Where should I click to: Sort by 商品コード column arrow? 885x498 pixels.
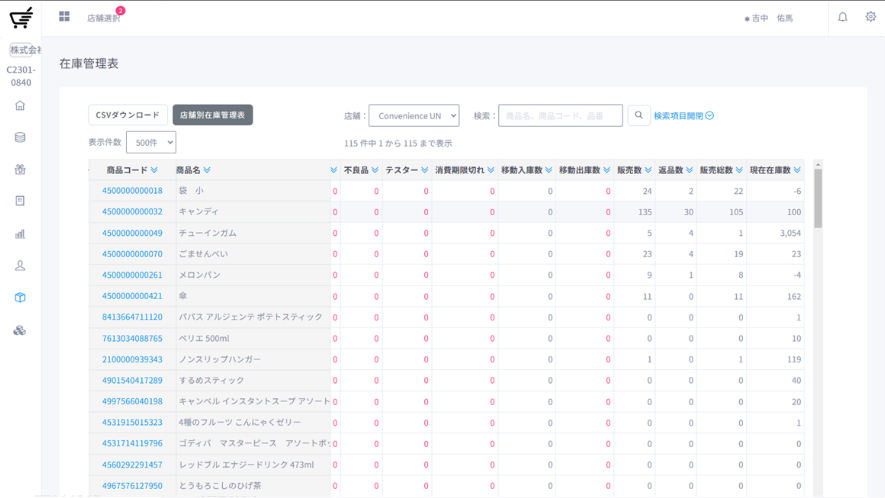154,171
